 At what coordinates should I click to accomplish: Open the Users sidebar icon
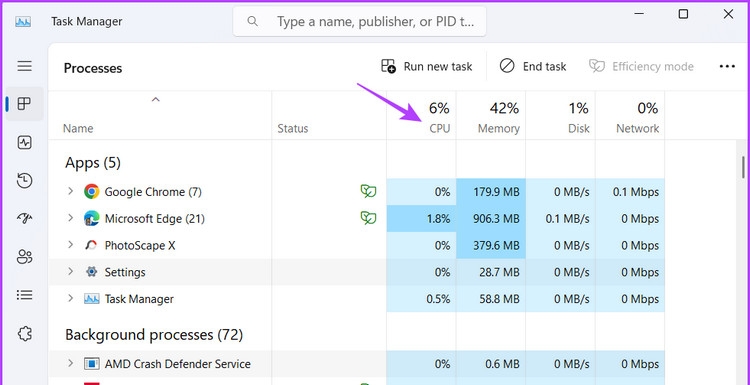tap(24, 257)
